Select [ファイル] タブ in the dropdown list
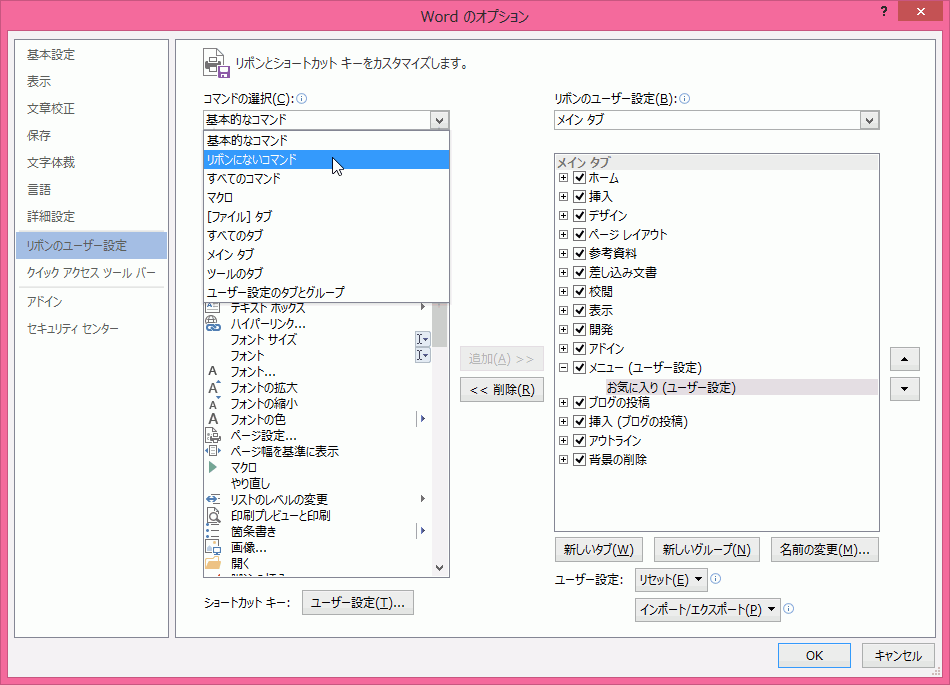This screenshot has height=685, width=950. (327, 216)
